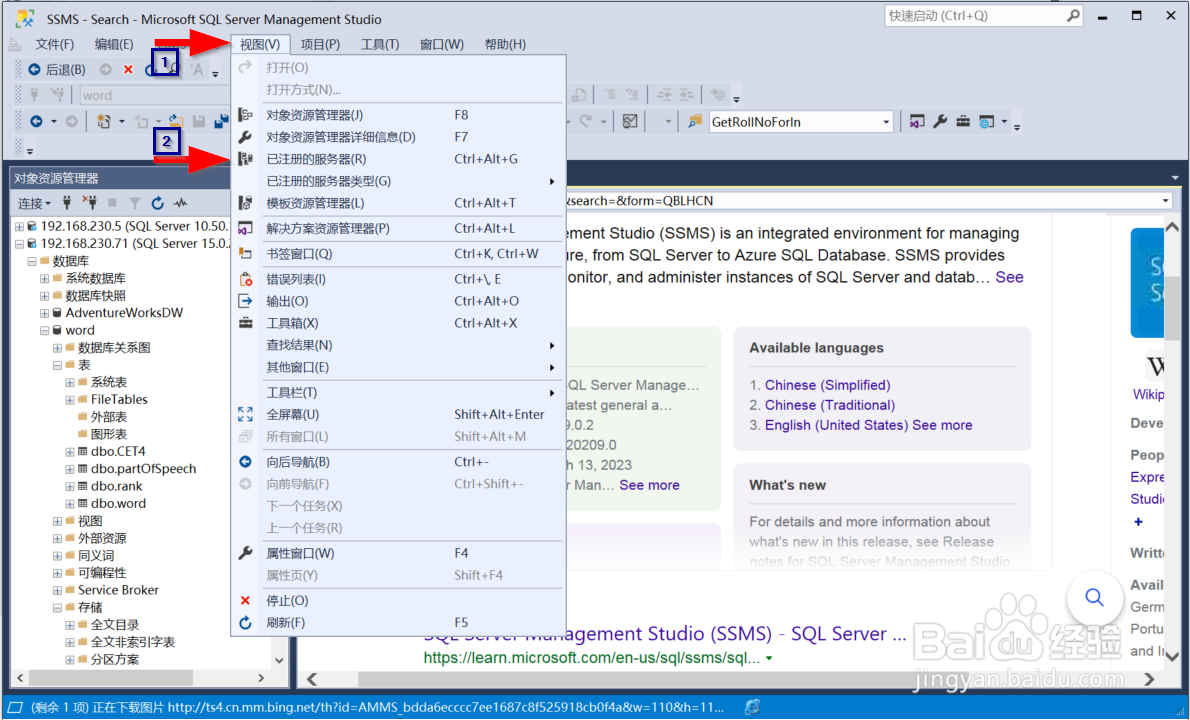Open the URL address bar dropdown arrow
This screenshot has height=720, width=1190.
1166,201
